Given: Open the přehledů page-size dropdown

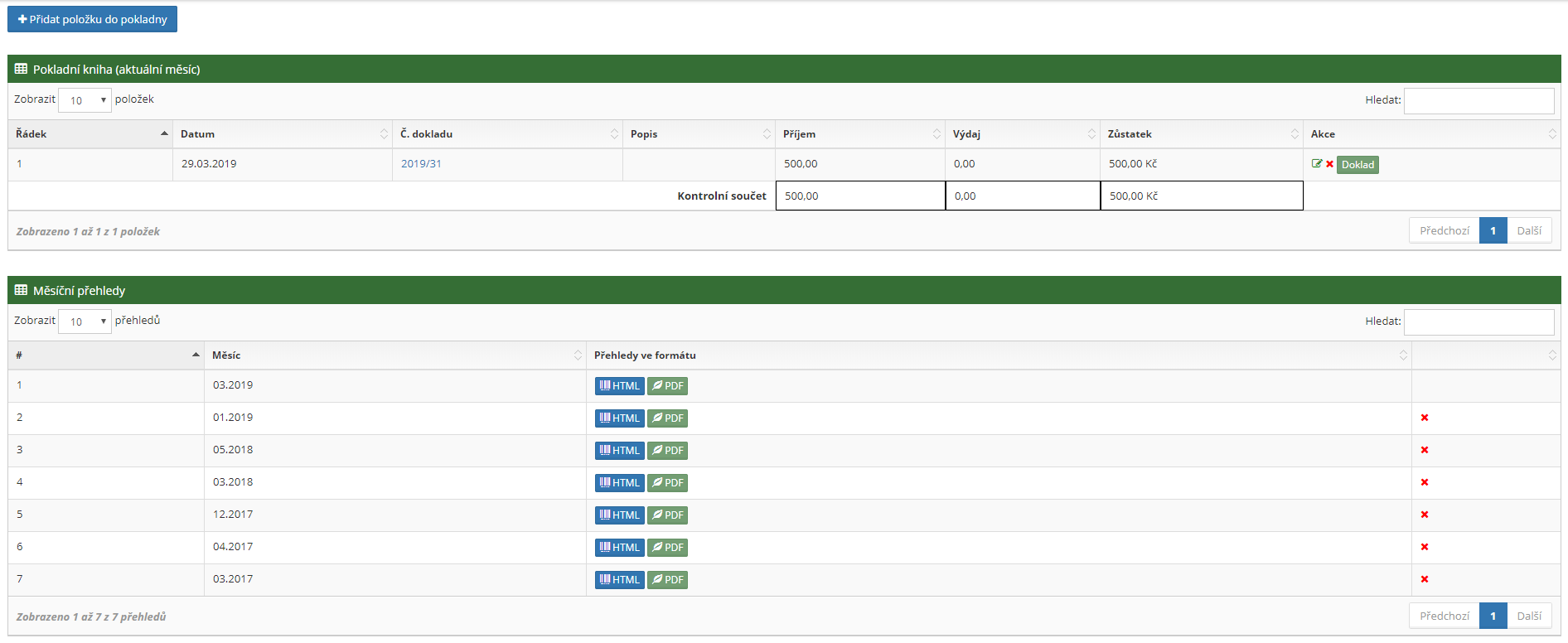Looking at the screenshot, I should point(85,321).
